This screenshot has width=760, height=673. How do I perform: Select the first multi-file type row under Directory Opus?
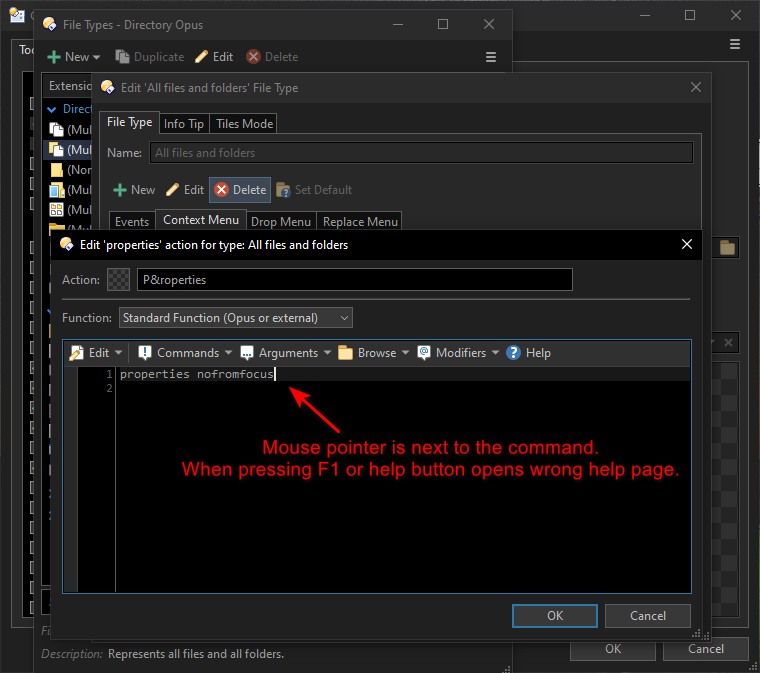69,130
